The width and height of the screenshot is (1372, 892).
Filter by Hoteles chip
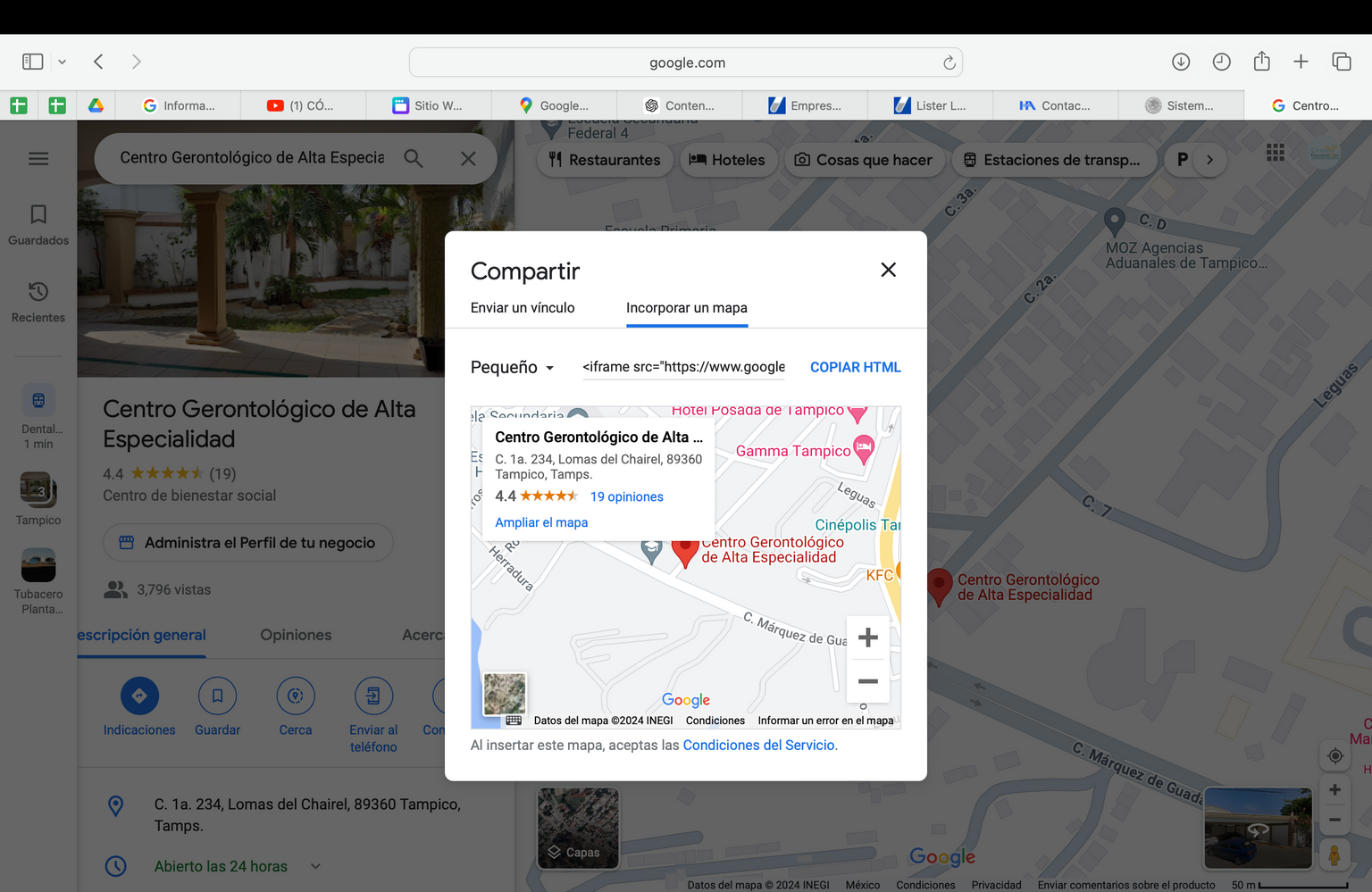pyautogui.click(x=726, y=160)
